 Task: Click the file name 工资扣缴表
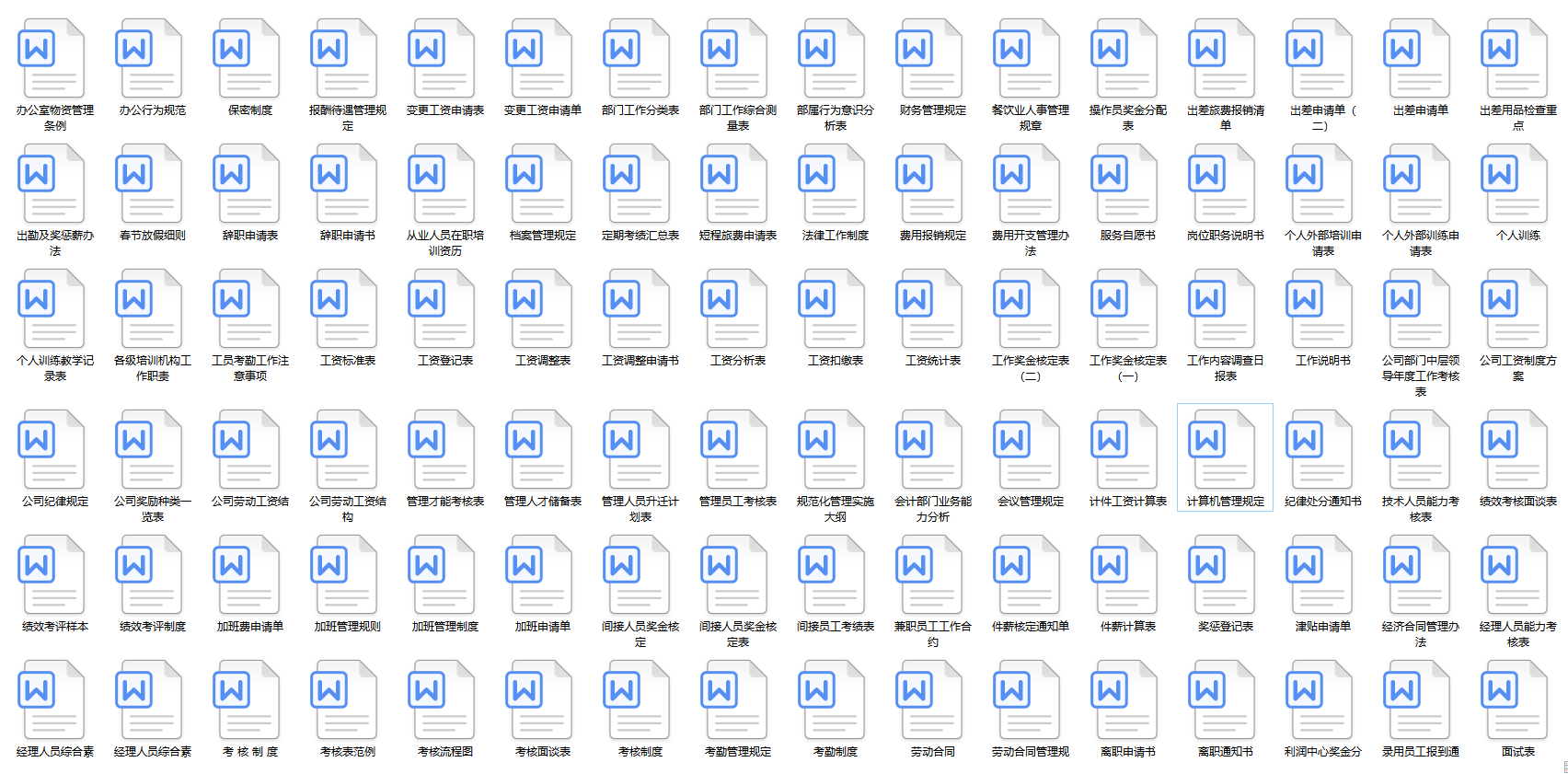[x=836, y=361]
